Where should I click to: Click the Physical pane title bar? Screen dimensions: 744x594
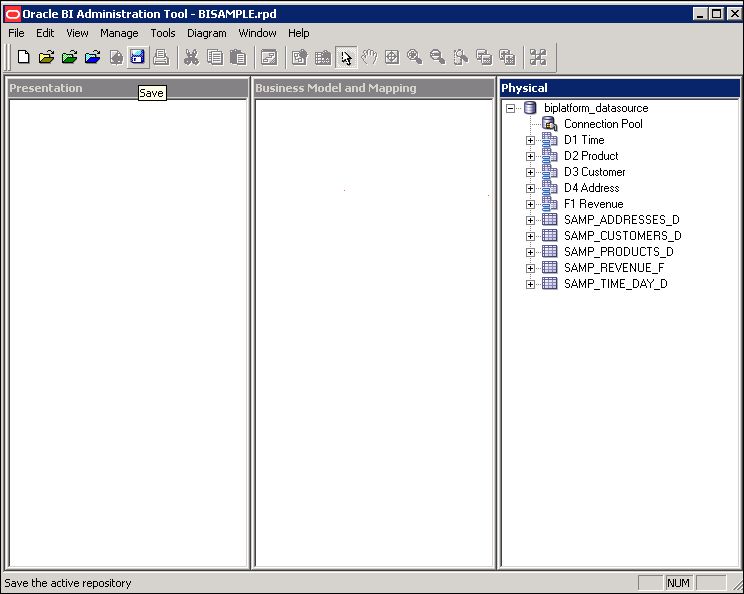point(620,88)
